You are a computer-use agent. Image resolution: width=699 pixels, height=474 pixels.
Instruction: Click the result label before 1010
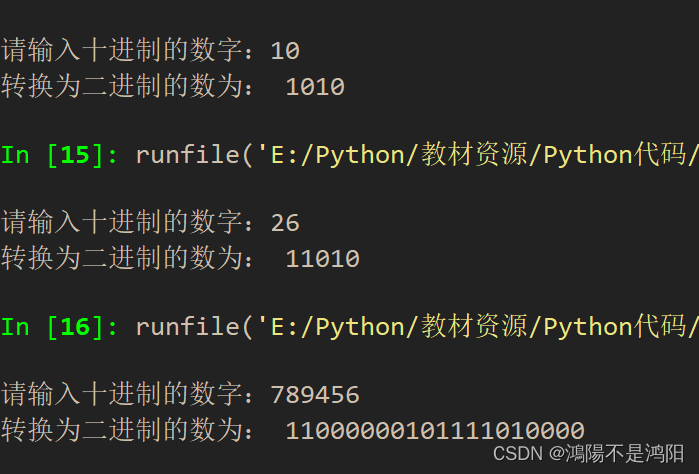click(x=127, y=86)
